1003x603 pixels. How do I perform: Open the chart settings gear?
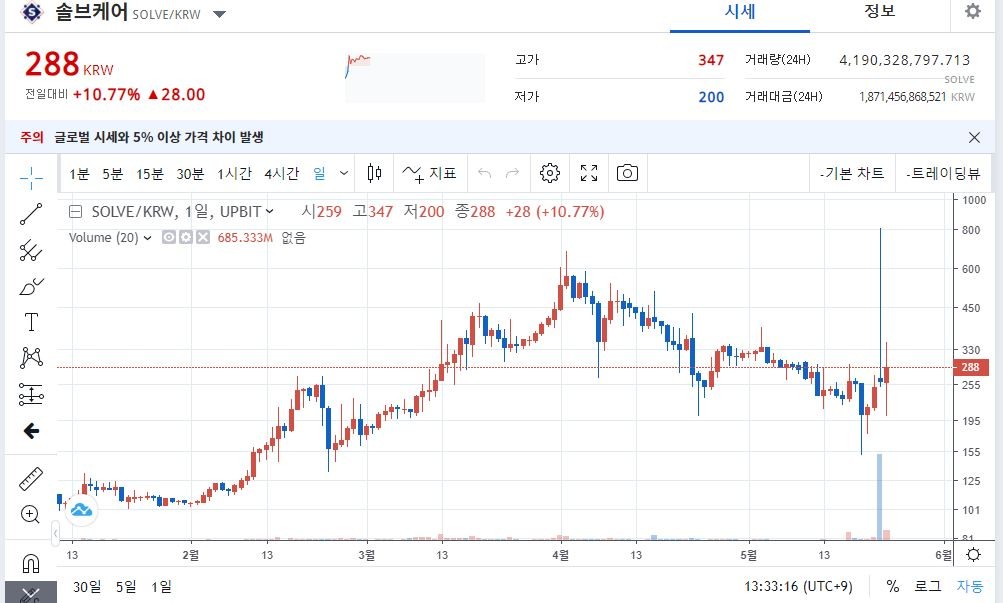[x=549, y=173]
